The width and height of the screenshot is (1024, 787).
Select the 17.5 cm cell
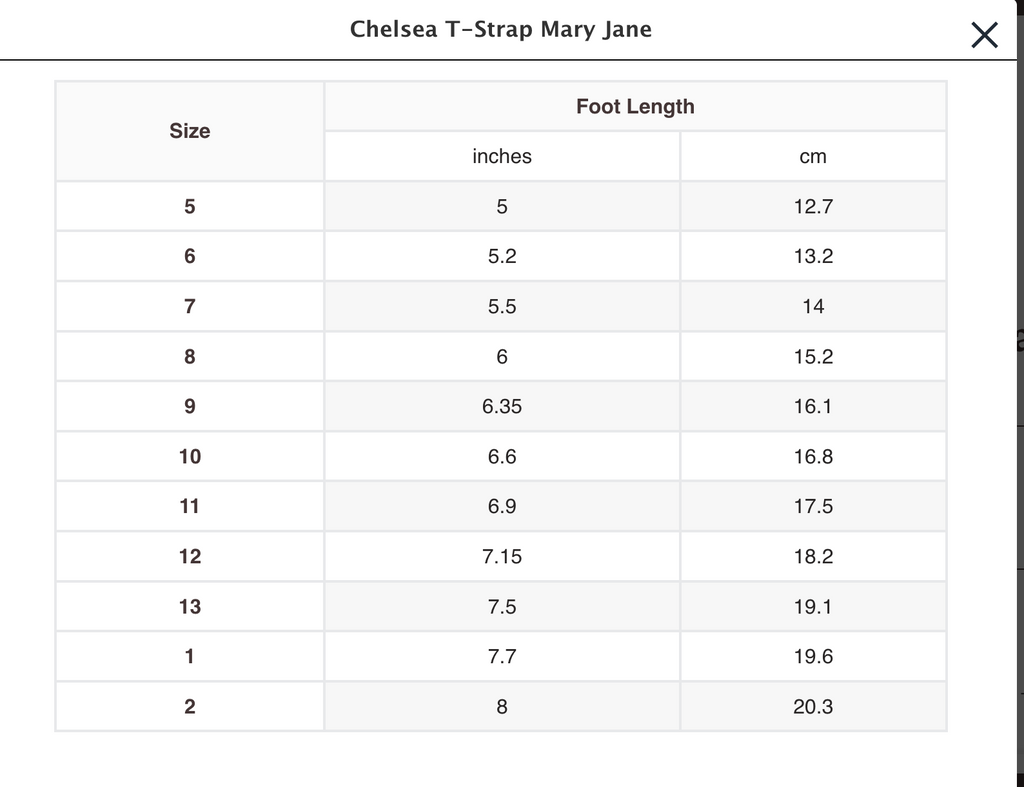click(813, 507)
